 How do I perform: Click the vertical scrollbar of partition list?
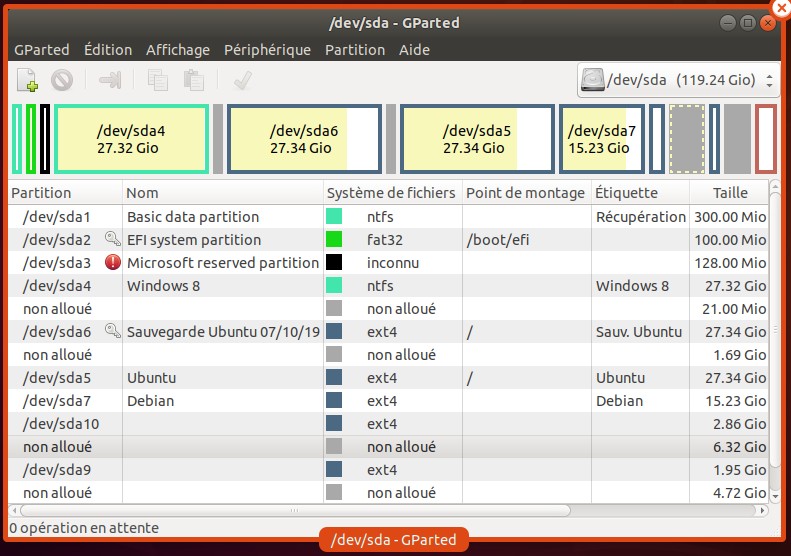coord(775,329)
